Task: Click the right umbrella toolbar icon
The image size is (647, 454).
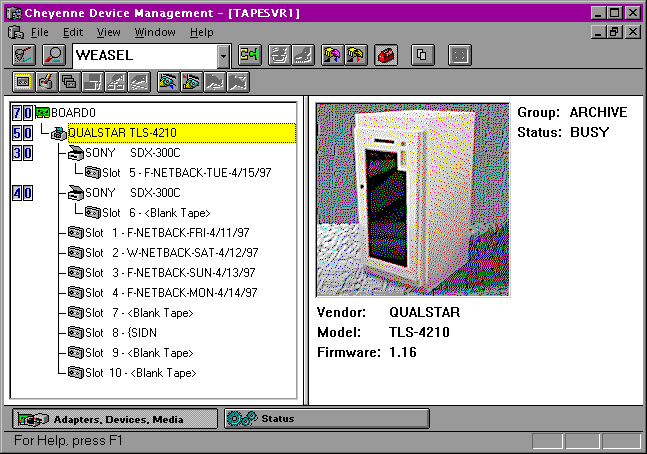Action: (353, 55)
